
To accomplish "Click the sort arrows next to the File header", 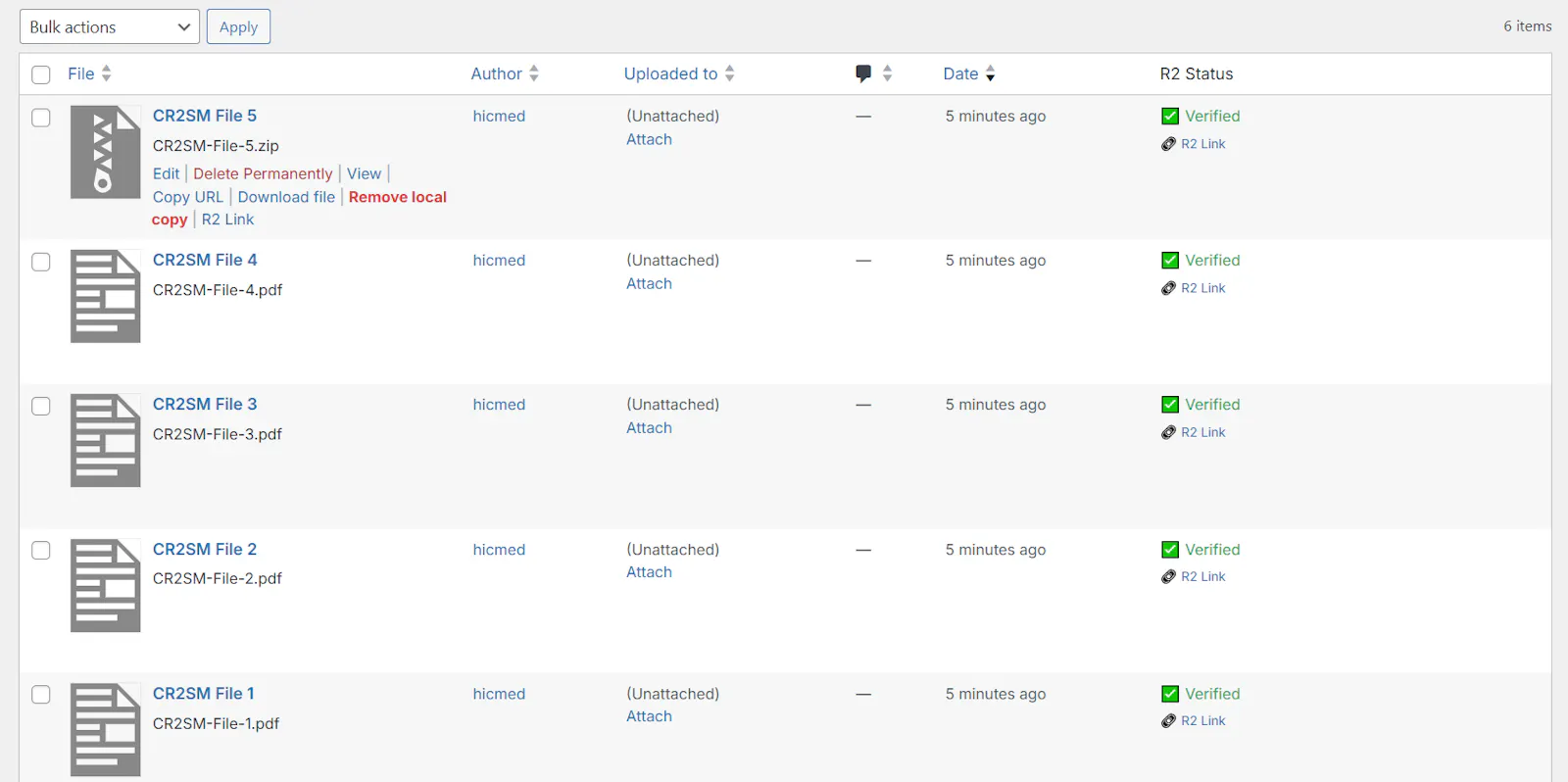I will tap(107, 73).
